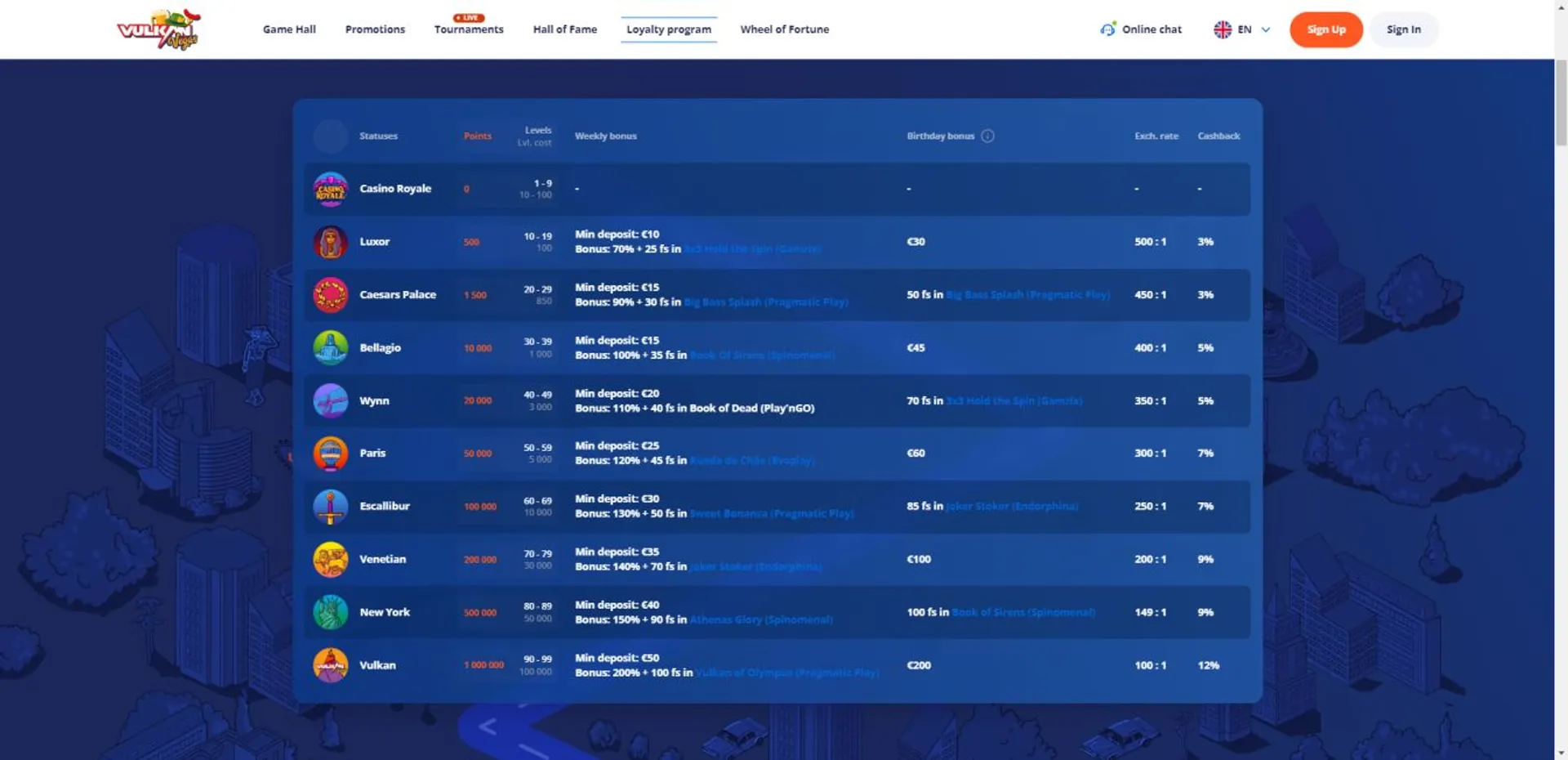
Task: Click the €200 birthday bonus value
Action: (x=919, y=665)
